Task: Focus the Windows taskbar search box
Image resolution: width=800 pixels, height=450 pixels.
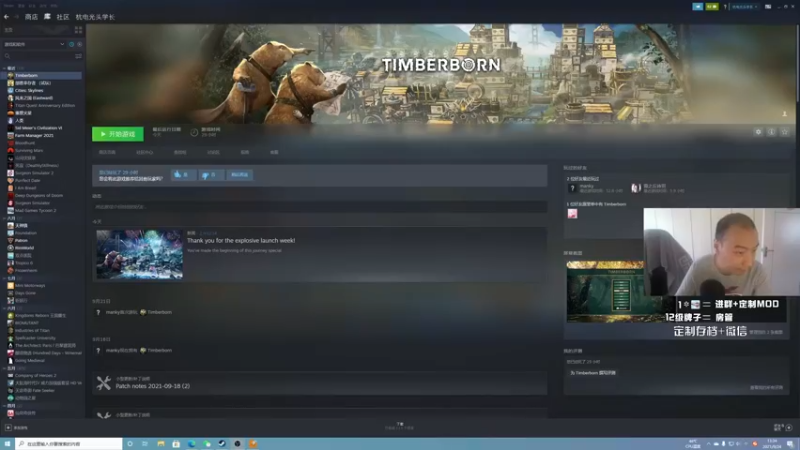Action: [69, 444]
